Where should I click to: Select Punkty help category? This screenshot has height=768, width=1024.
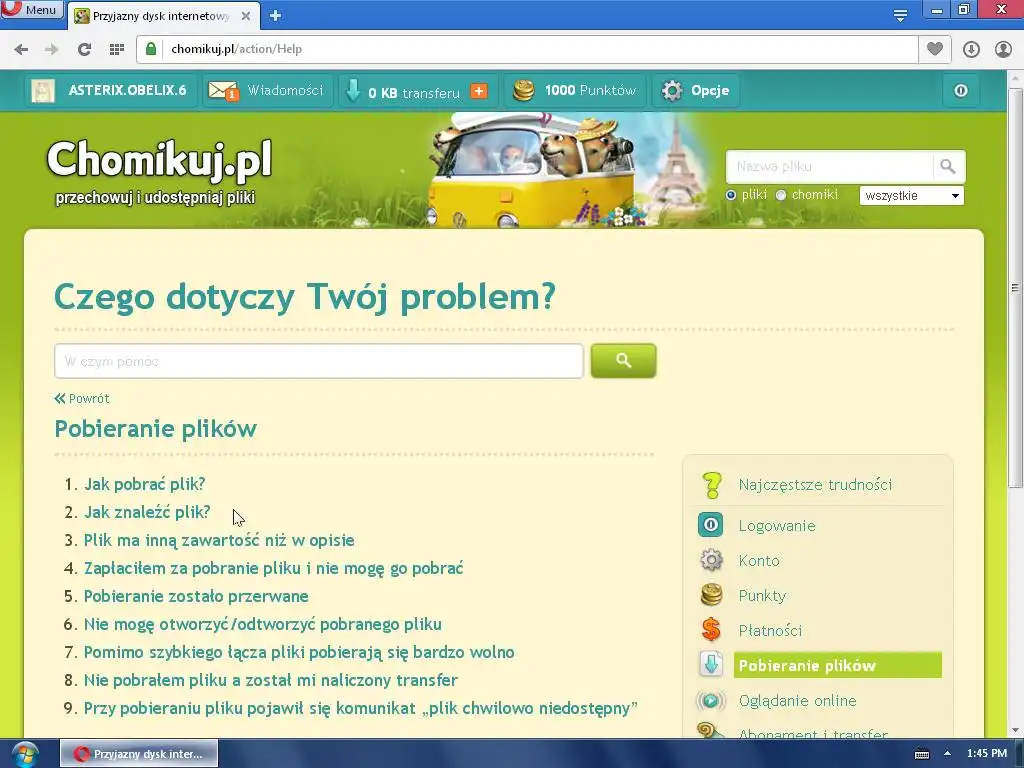click(x=762, y=596)
